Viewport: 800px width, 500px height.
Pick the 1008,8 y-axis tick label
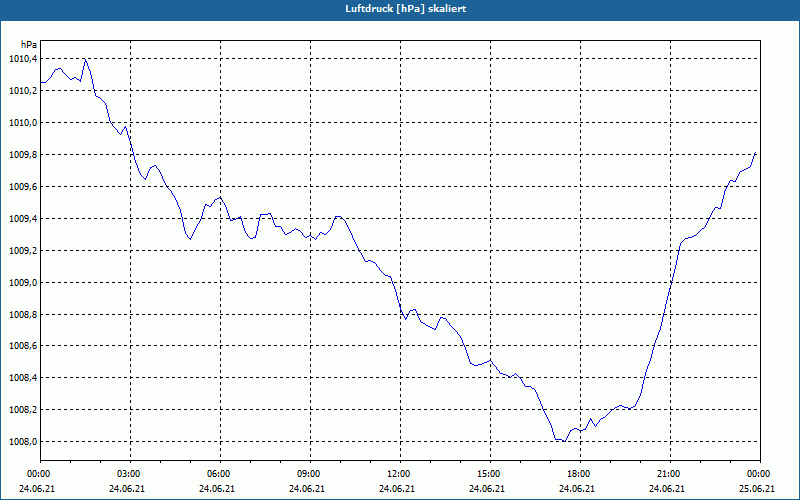23,314
